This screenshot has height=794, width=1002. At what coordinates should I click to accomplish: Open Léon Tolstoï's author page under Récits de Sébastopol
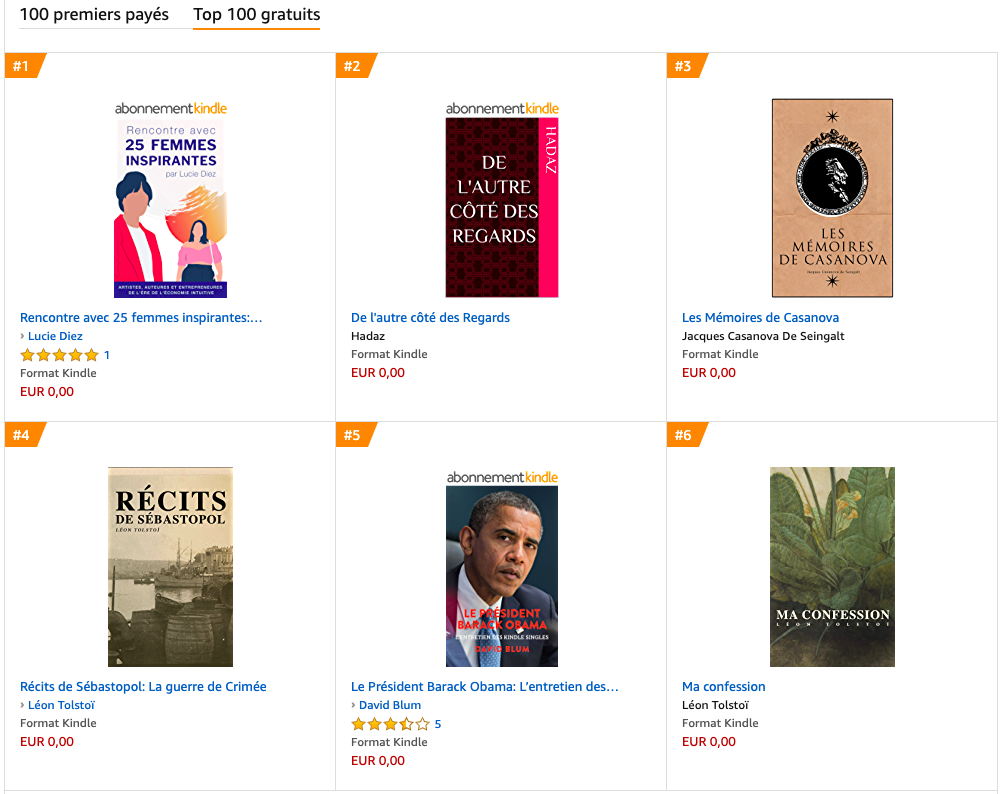coord(61,704)
